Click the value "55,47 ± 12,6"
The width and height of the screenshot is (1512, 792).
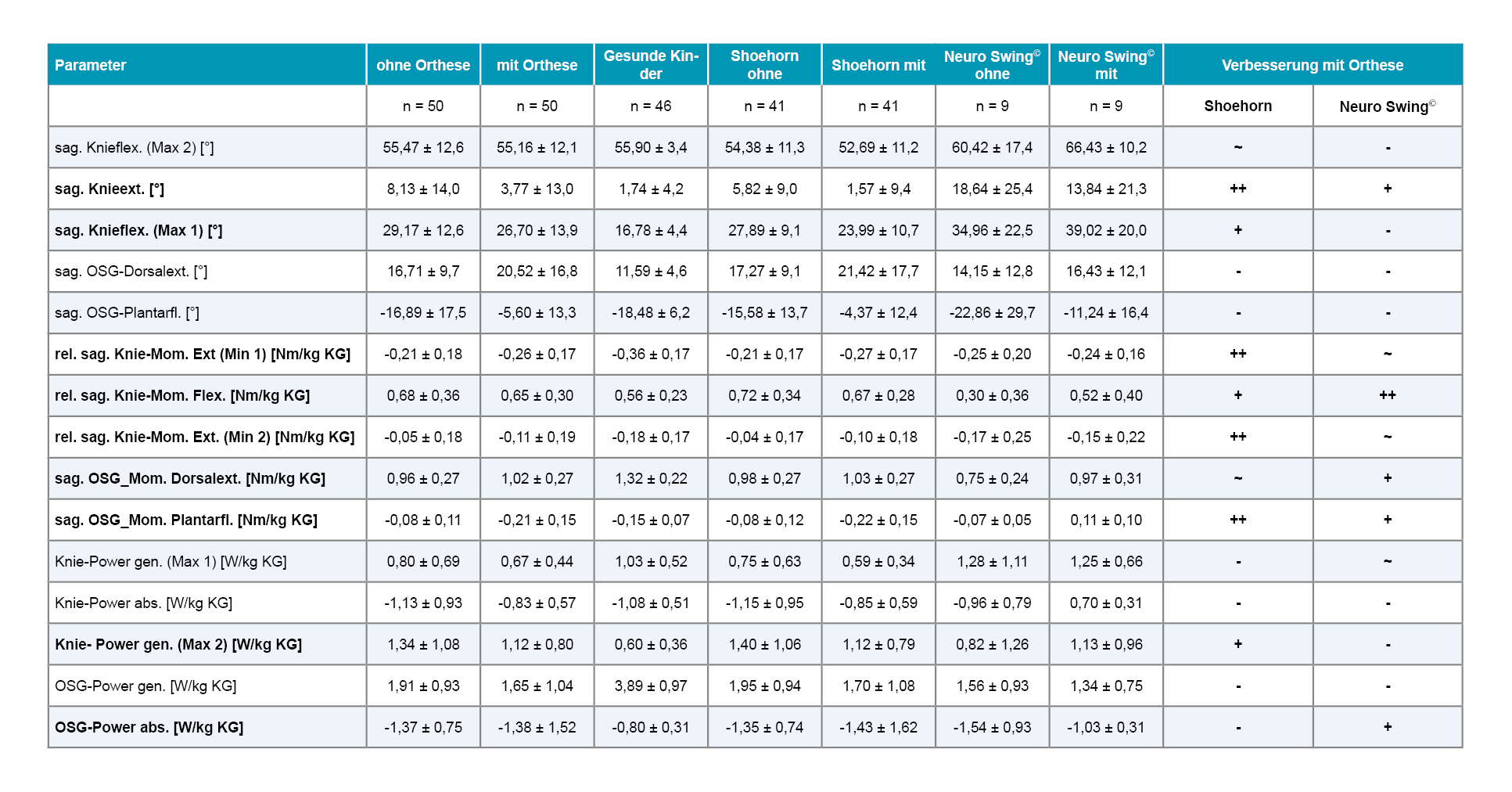tap(423, 147)
